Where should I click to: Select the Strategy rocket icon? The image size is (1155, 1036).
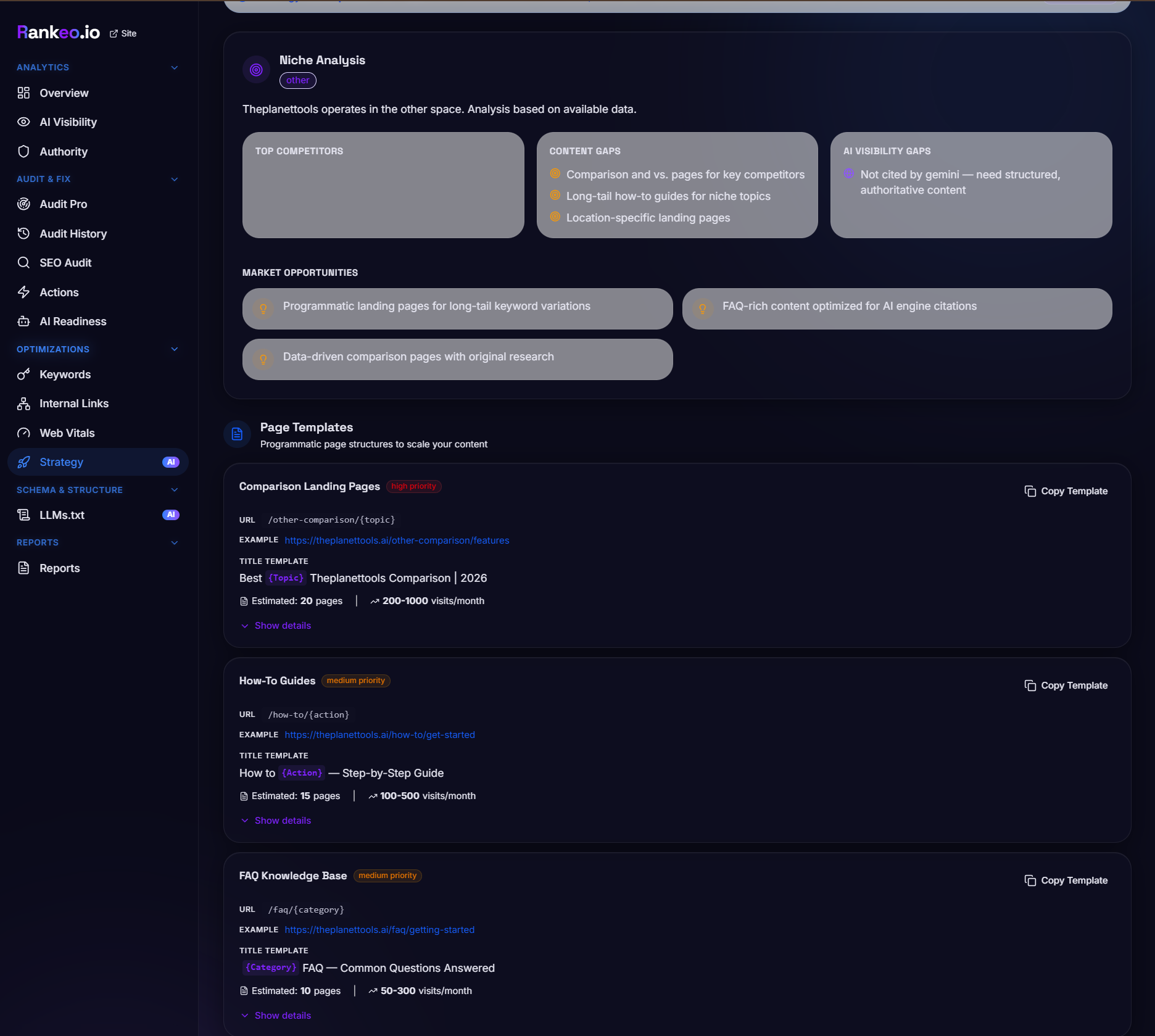23,462
